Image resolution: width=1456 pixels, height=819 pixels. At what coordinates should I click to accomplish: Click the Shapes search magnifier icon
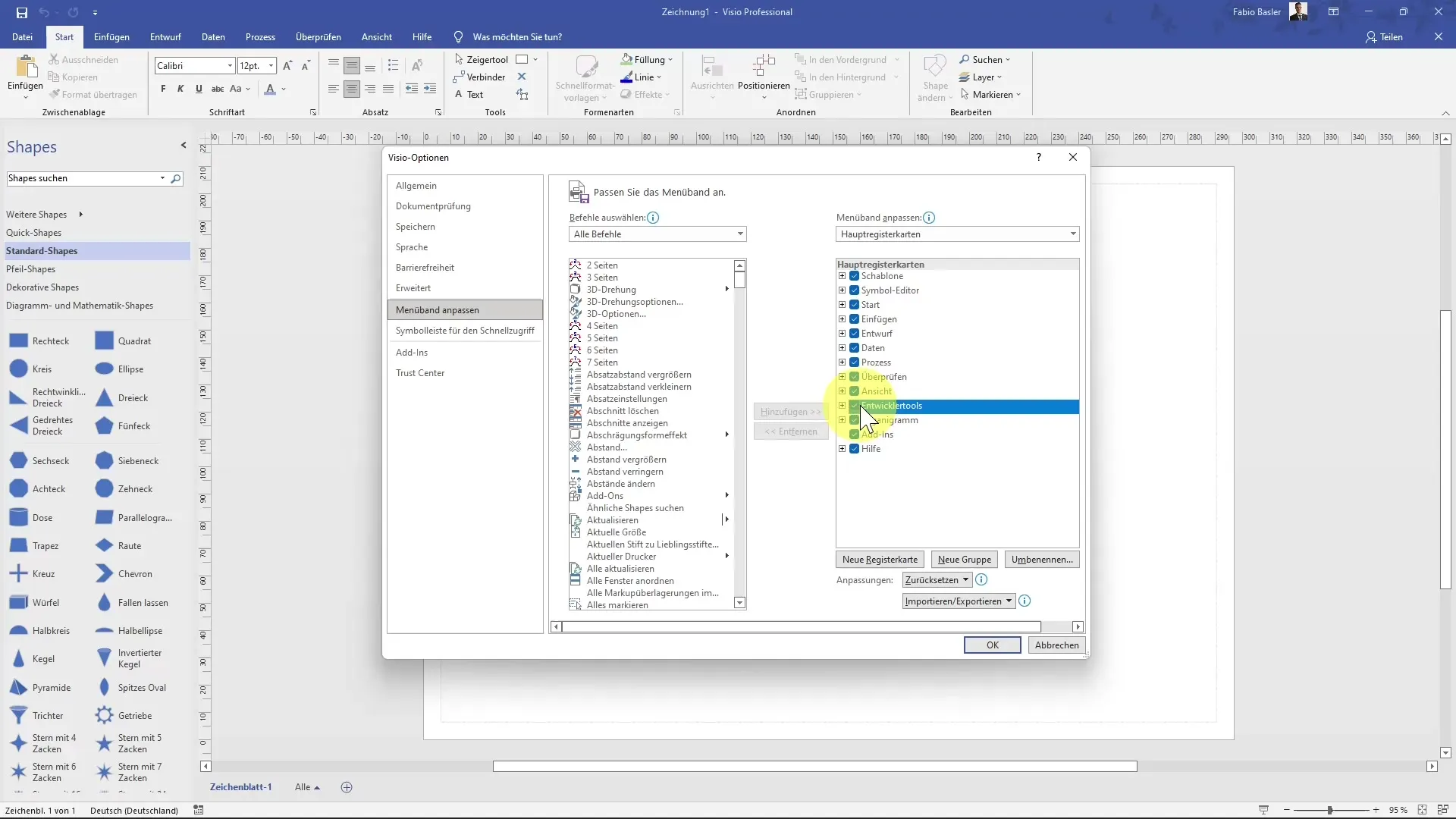pos(176,178)
